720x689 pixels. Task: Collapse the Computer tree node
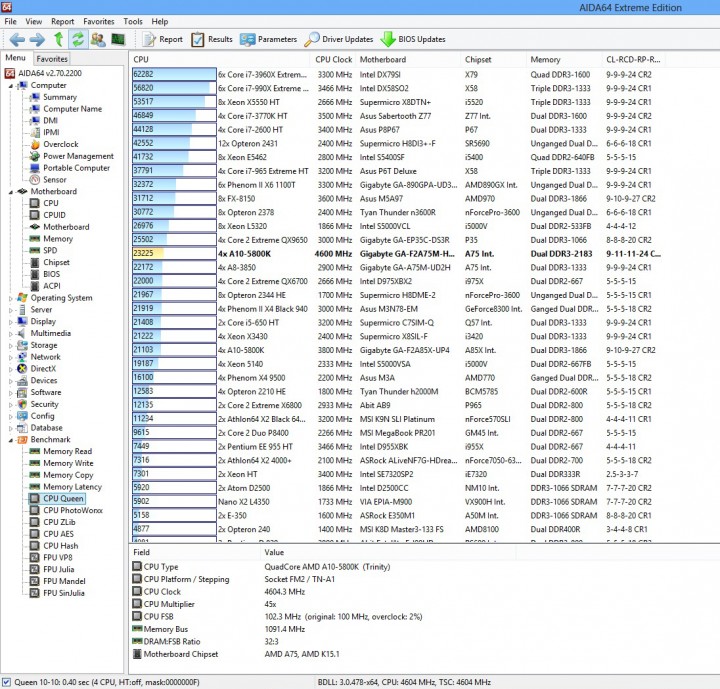click(x=11, y=86)
